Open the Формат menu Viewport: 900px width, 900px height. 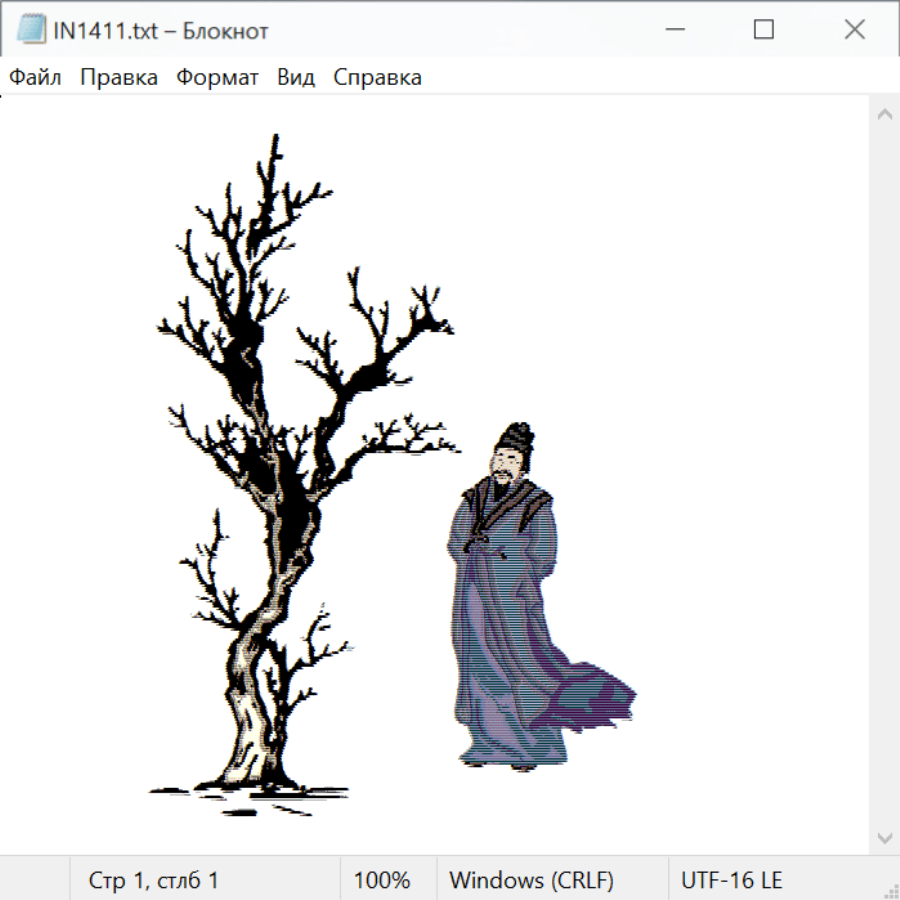point(217,77)
